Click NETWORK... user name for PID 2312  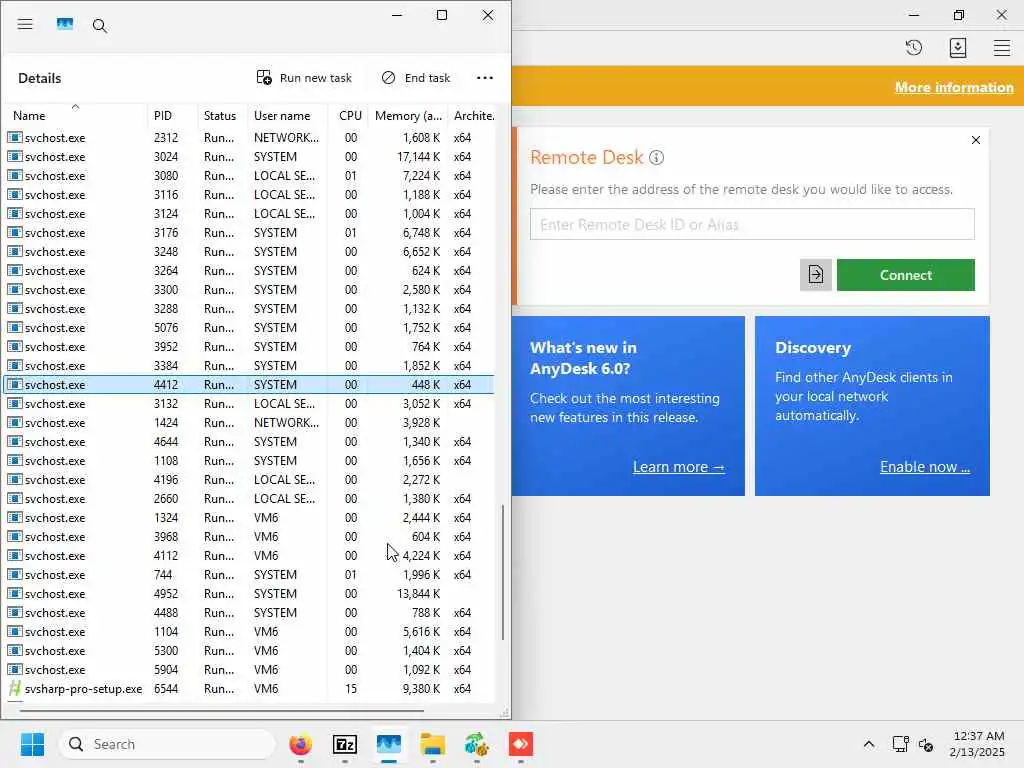[x=286, y=138]
